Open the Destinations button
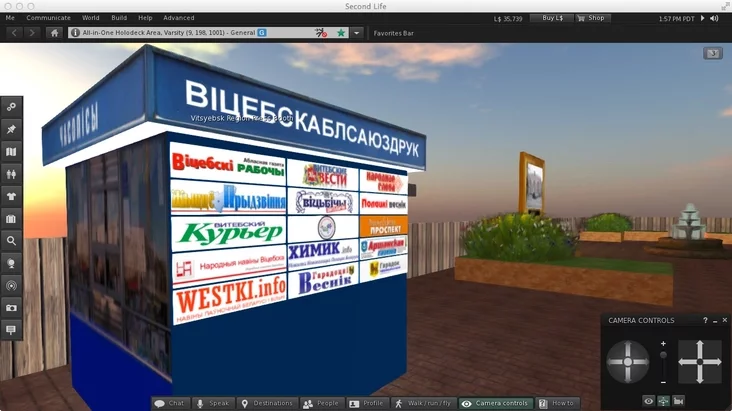The image size is (732, 411). pyautogui.click(x=267, y=404)
